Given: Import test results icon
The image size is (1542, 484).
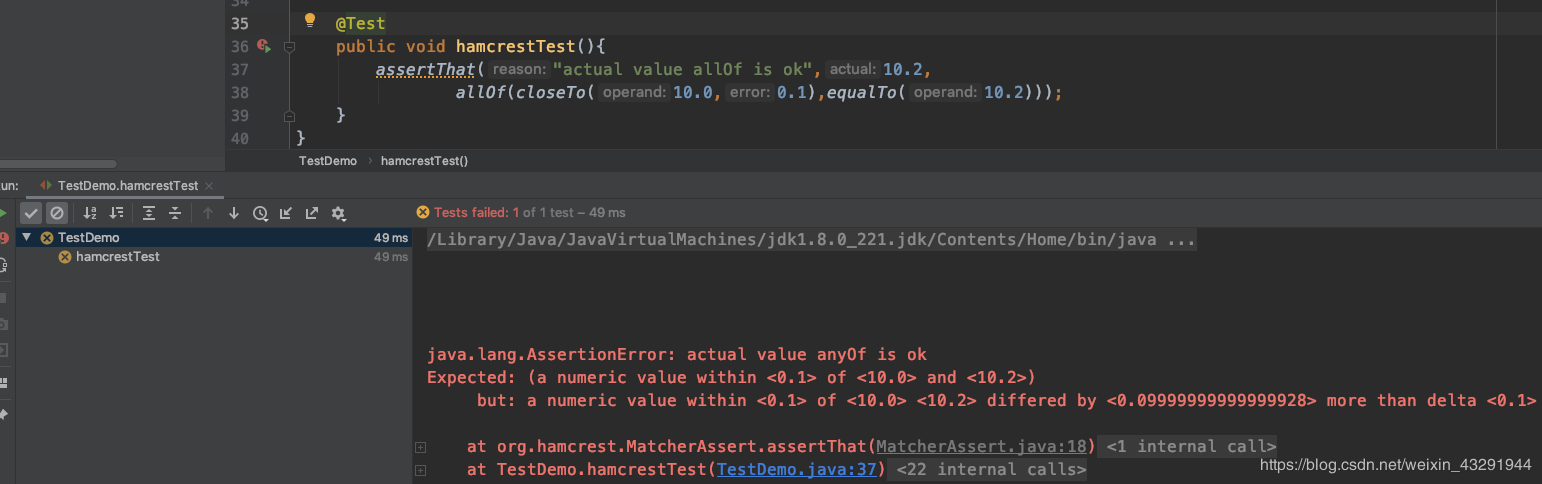Looking at the screenshot, I should click(286, 213).
